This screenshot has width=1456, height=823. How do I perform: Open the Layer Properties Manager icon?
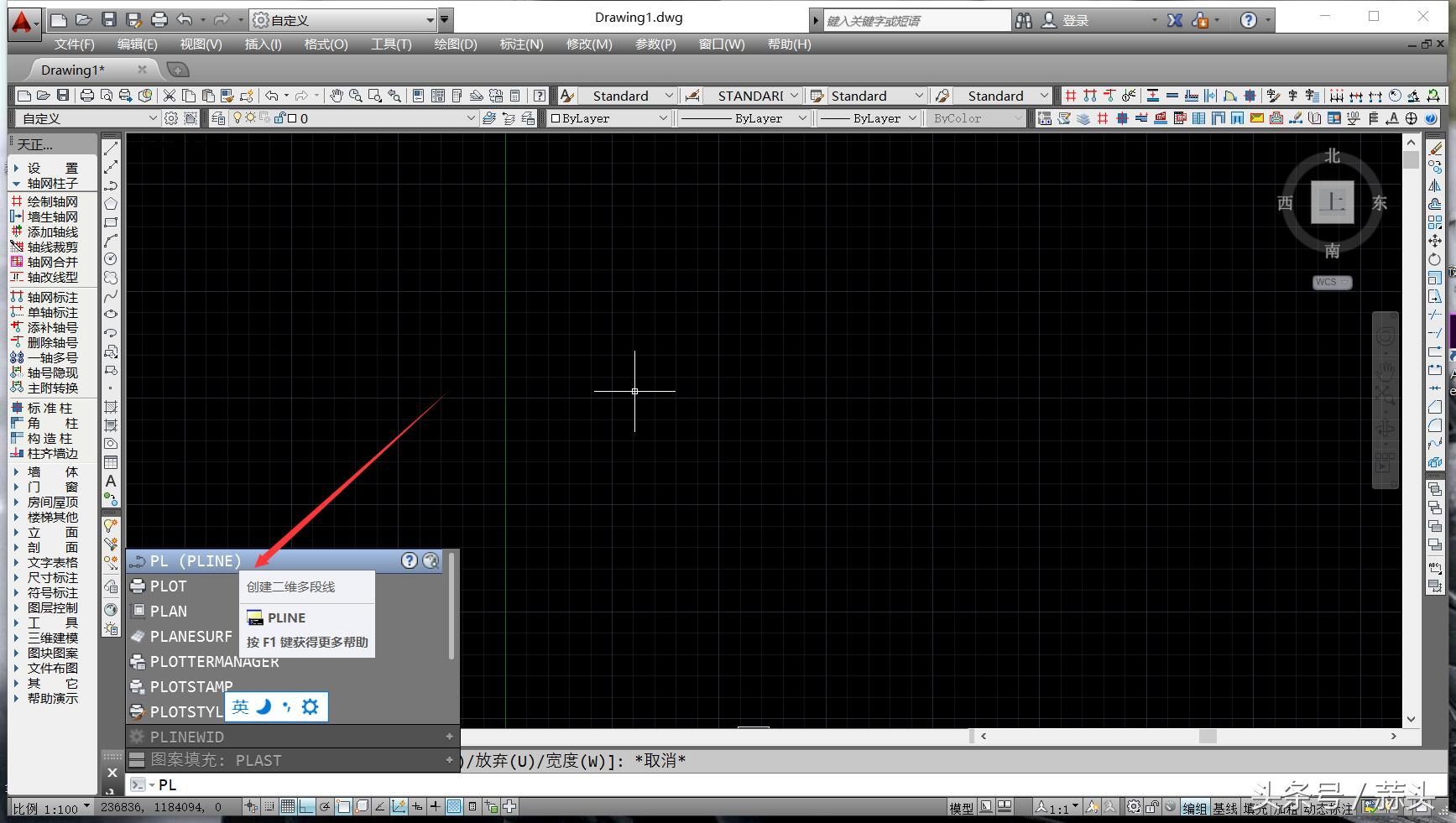[218, 118]
